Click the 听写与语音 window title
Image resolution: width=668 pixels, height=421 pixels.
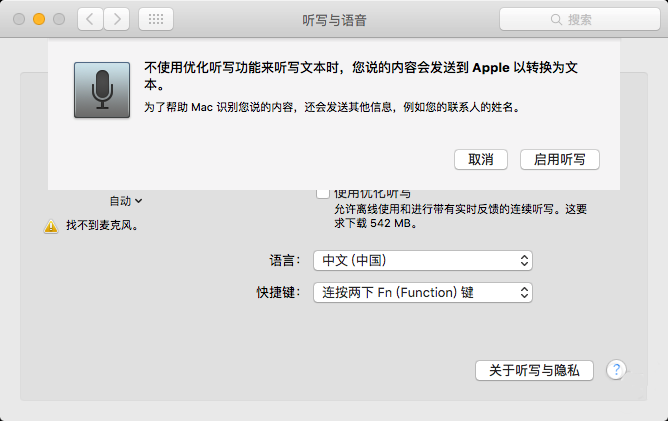334,20
